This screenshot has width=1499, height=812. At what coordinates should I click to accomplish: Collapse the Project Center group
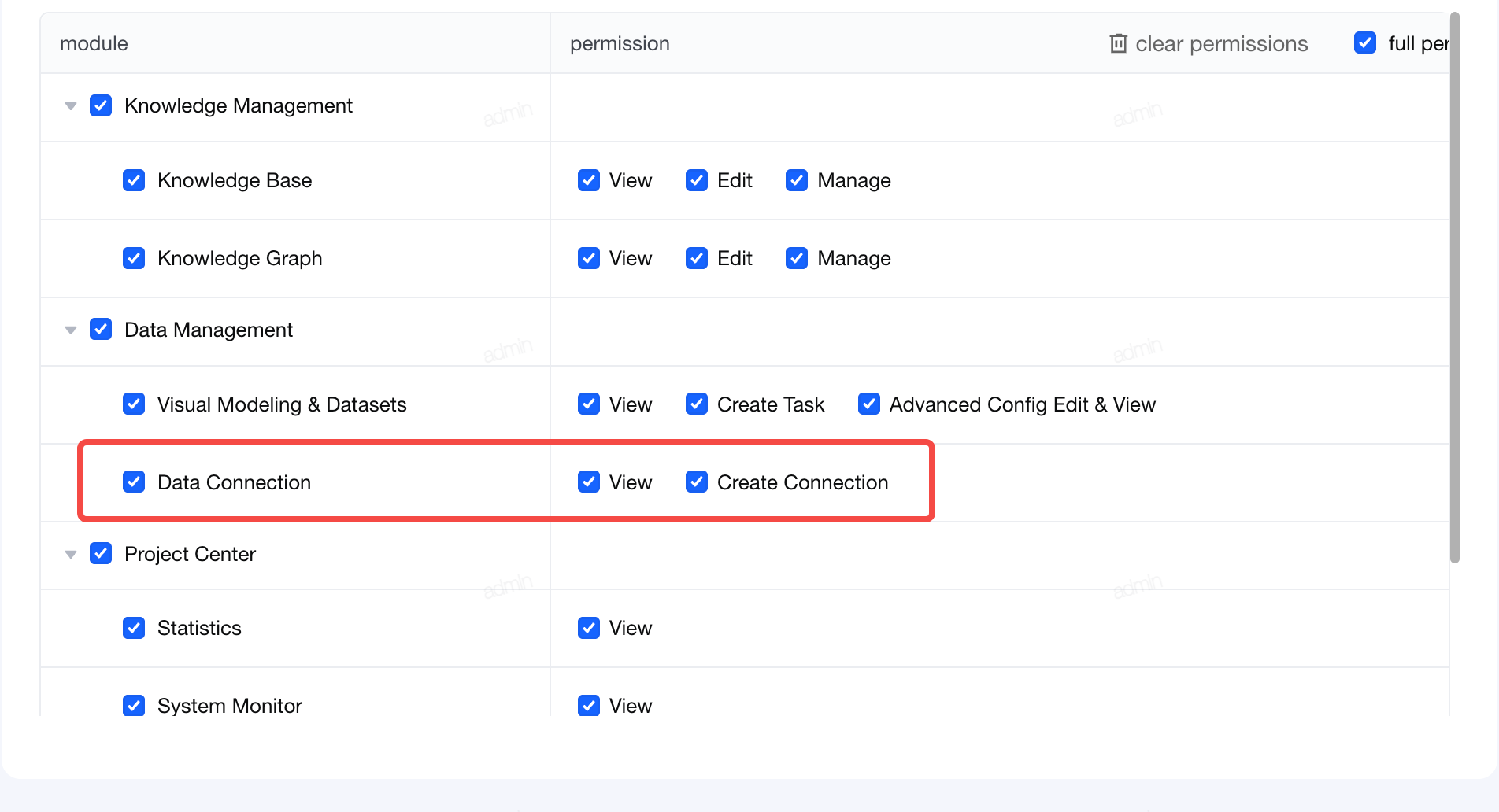(71, 555)
